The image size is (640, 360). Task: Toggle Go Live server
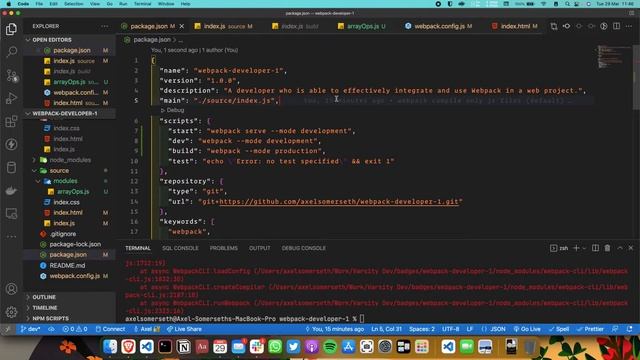(x=527, y=329)
